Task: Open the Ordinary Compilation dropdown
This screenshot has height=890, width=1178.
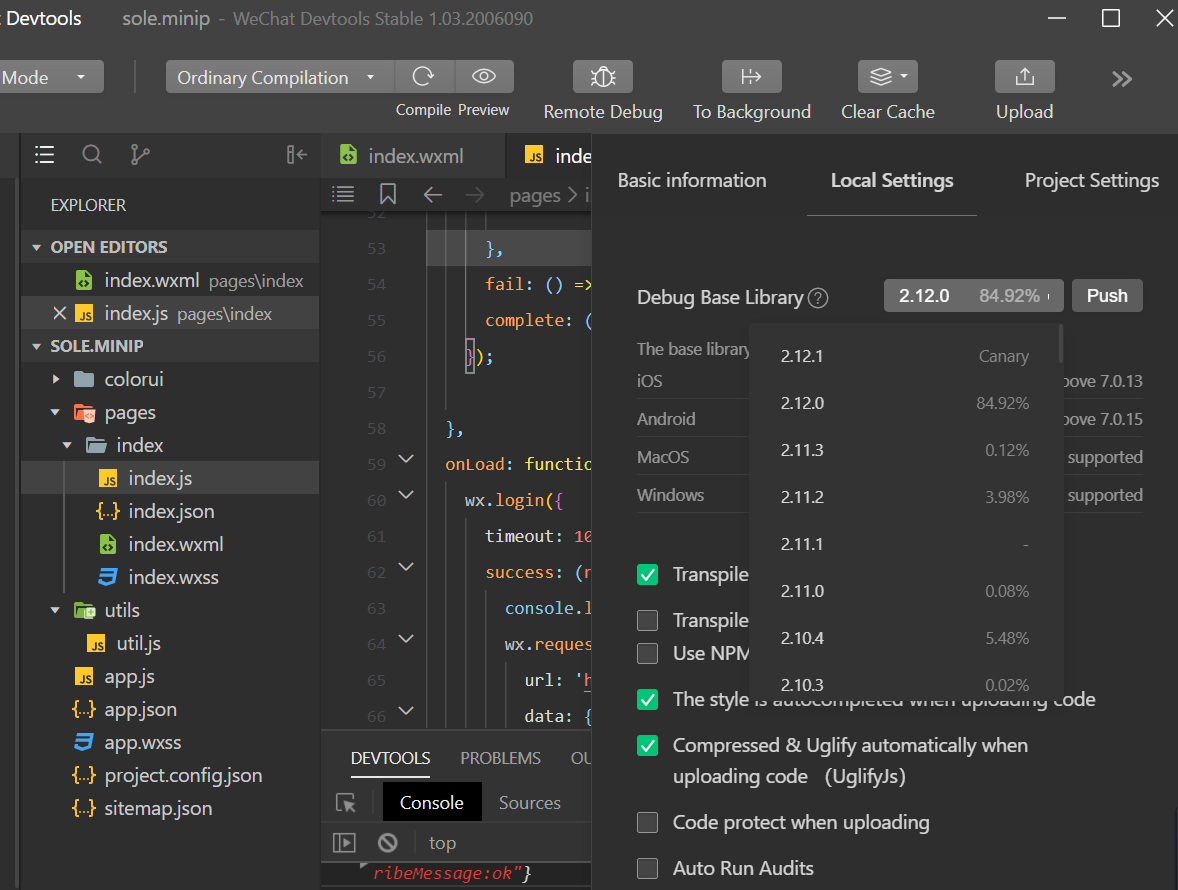Action: (x=279, y=77)
